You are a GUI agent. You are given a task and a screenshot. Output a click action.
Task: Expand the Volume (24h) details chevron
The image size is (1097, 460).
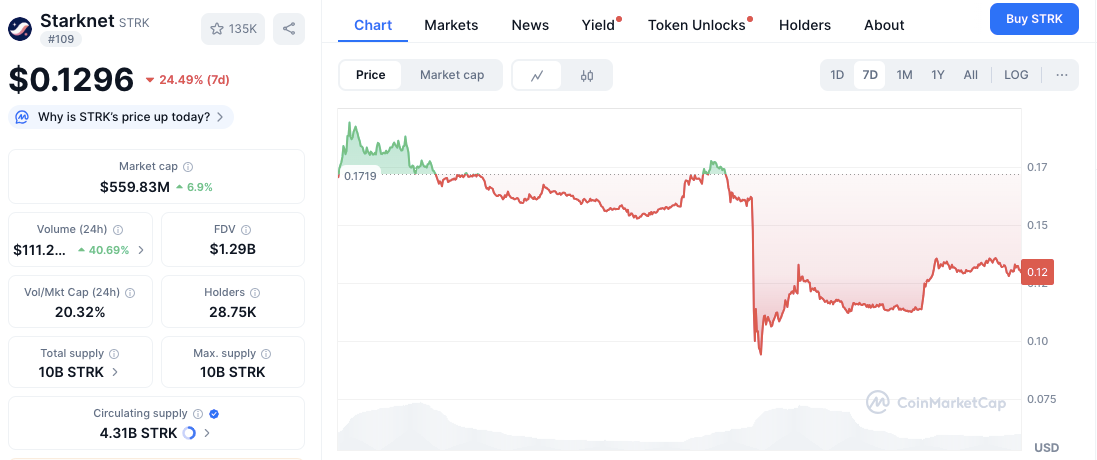coord(140,250)
